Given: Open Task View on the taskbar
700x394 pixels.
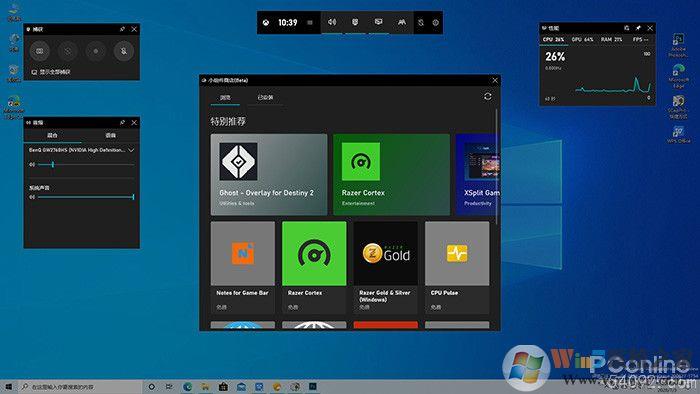Looking at the screenshot, I should 169,387.
